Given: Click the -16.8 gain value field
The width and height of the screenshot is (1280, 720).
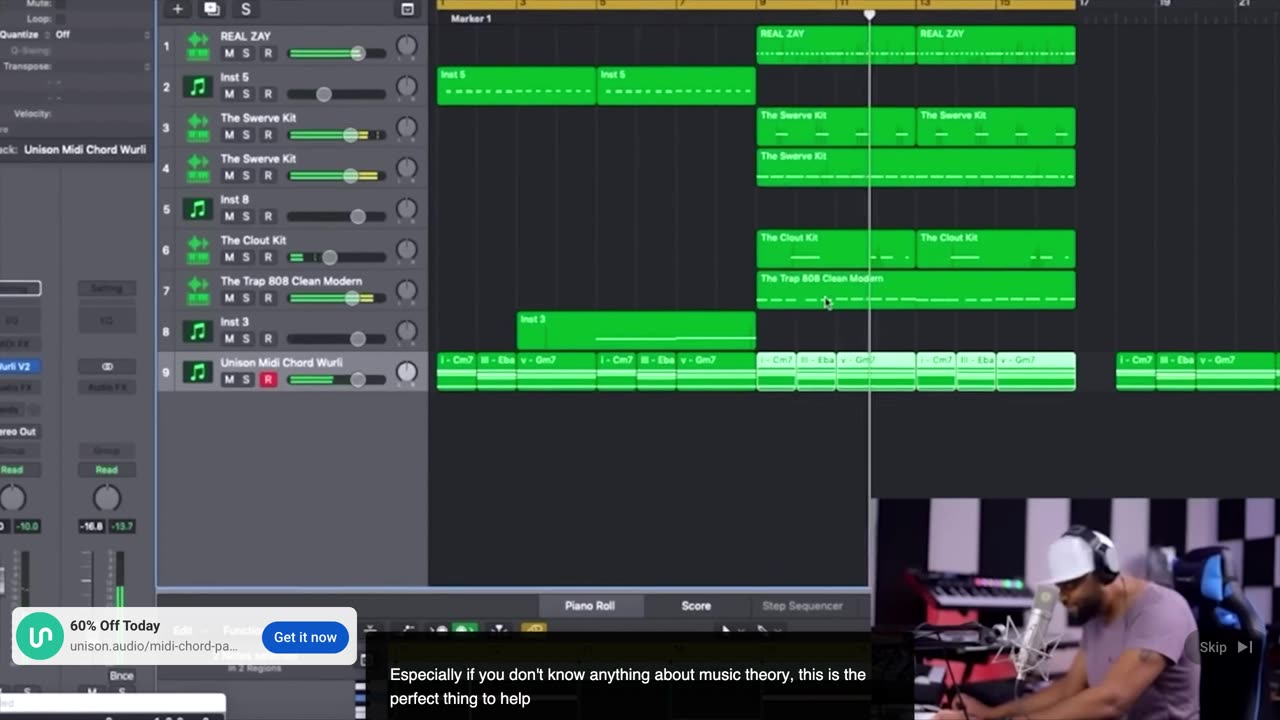Looking at the screenshot, I should [91, 526].
